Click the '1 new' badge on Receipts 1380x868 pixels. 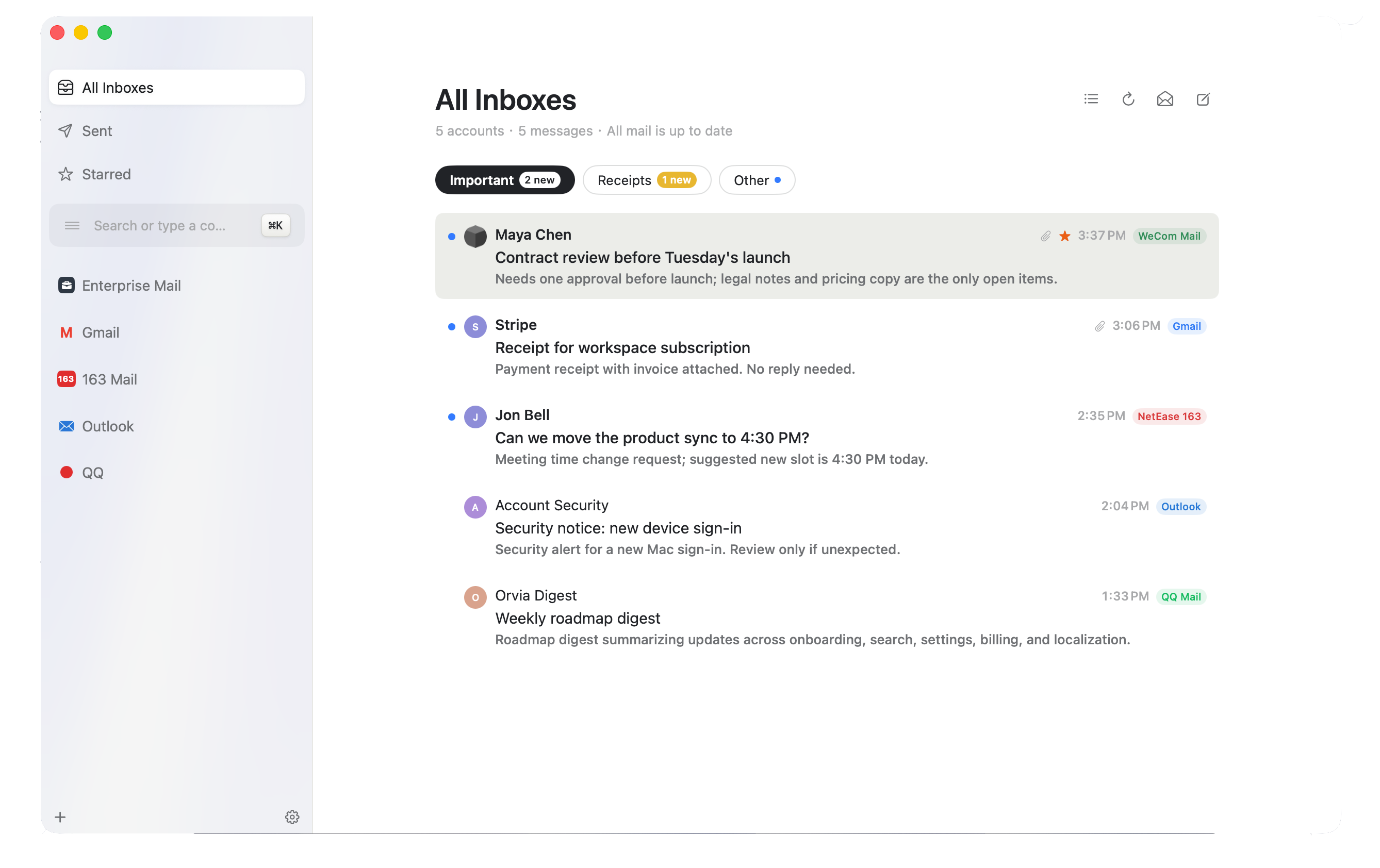[677, 180]
